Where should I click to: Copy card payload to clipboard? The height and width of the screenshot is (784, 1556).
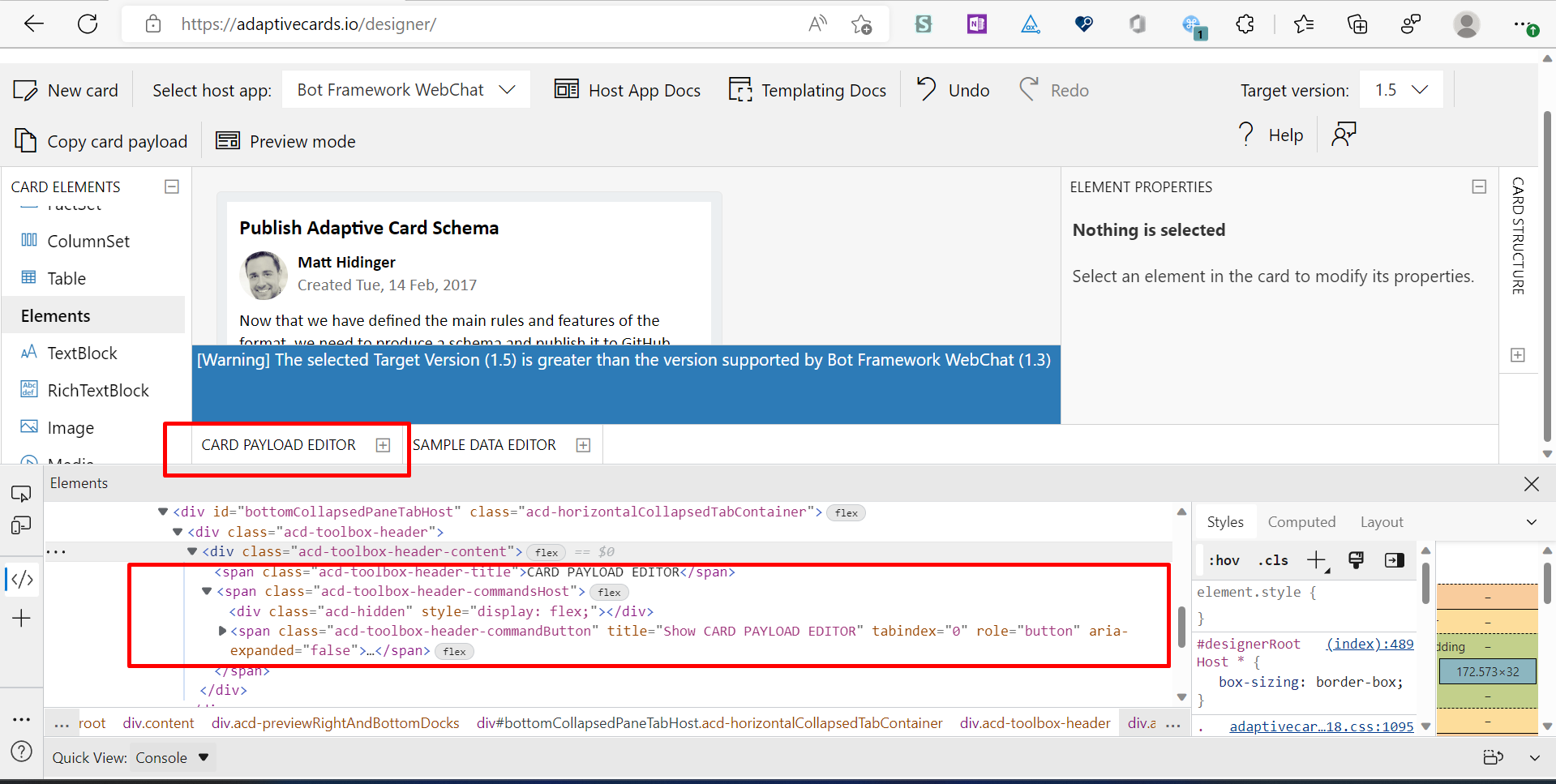point(101,141)
